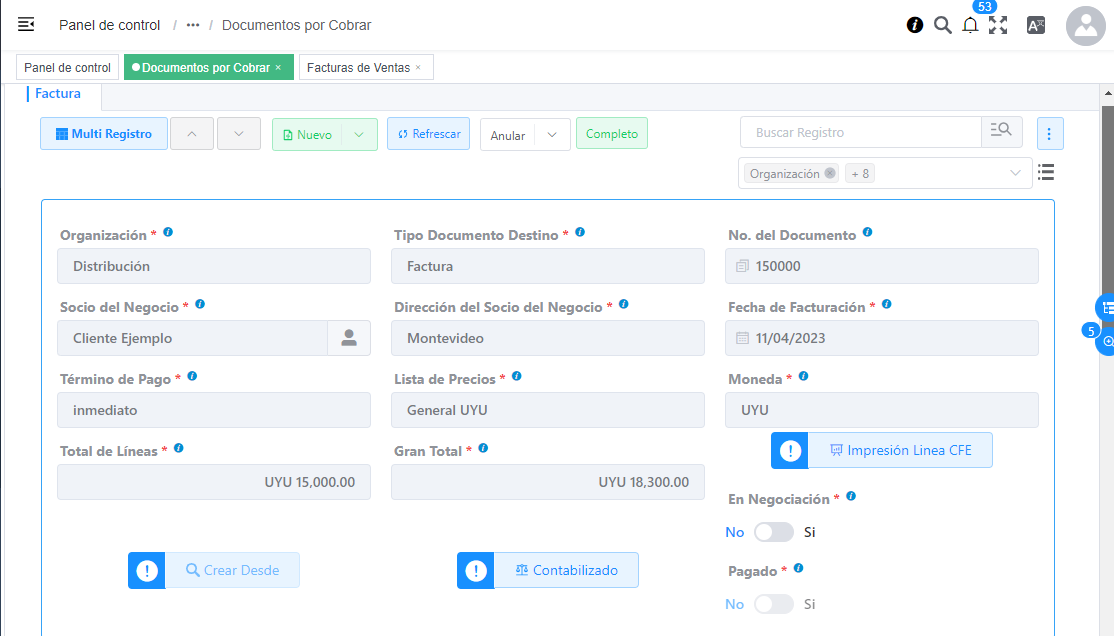Click the search magnifier icon in header
The height and width of the screenshot is (636, 1114).
942,25
